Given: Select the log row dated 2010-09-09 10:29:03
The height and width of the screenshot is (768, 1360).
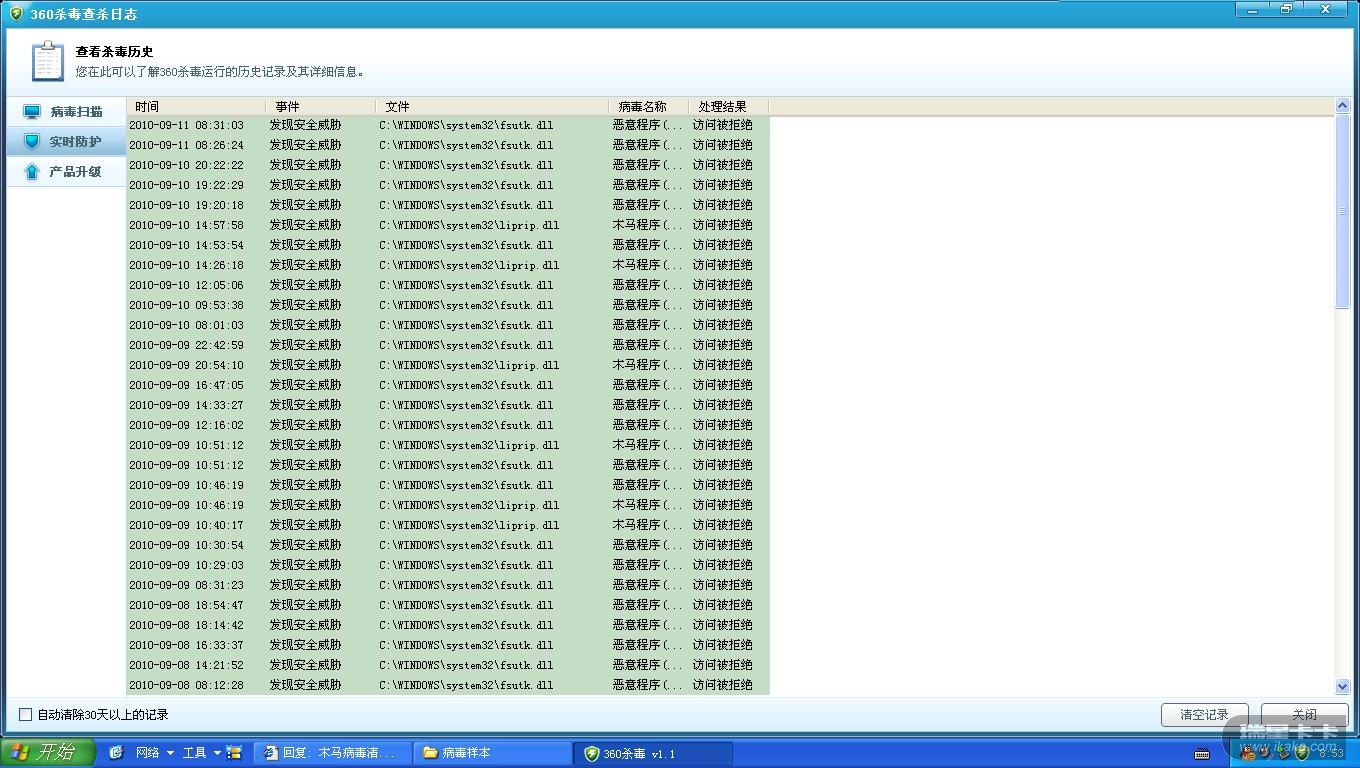Looking at the screenshot, I should 448,565.
